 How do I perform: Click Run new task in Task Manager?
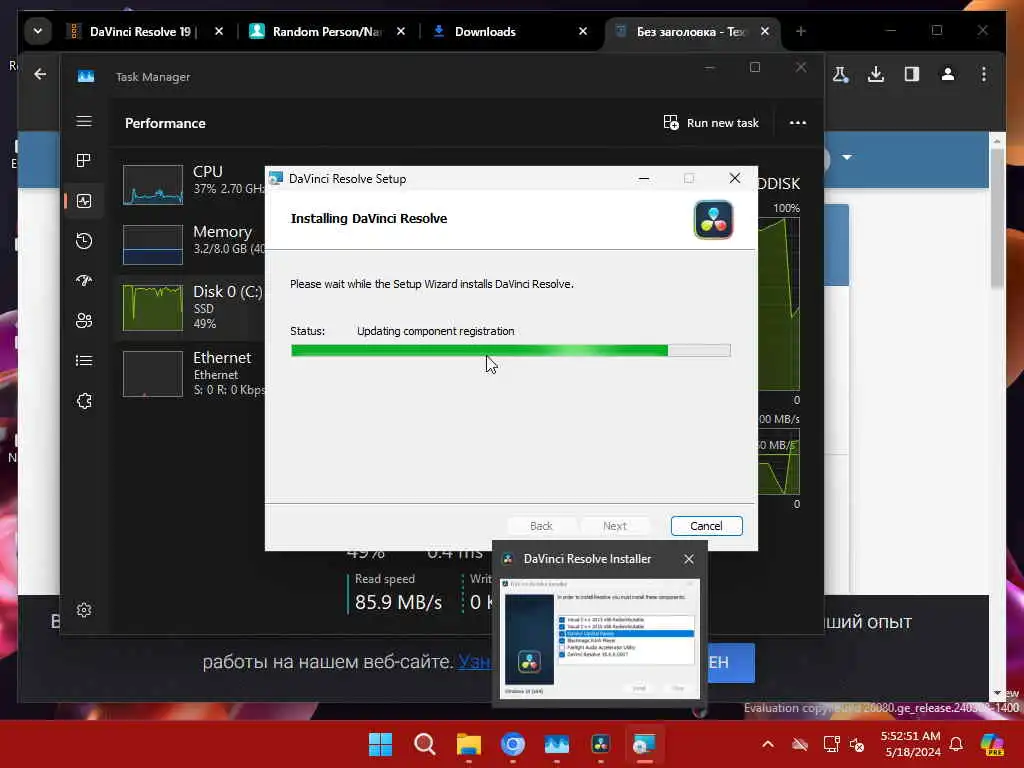pos(711,123)
